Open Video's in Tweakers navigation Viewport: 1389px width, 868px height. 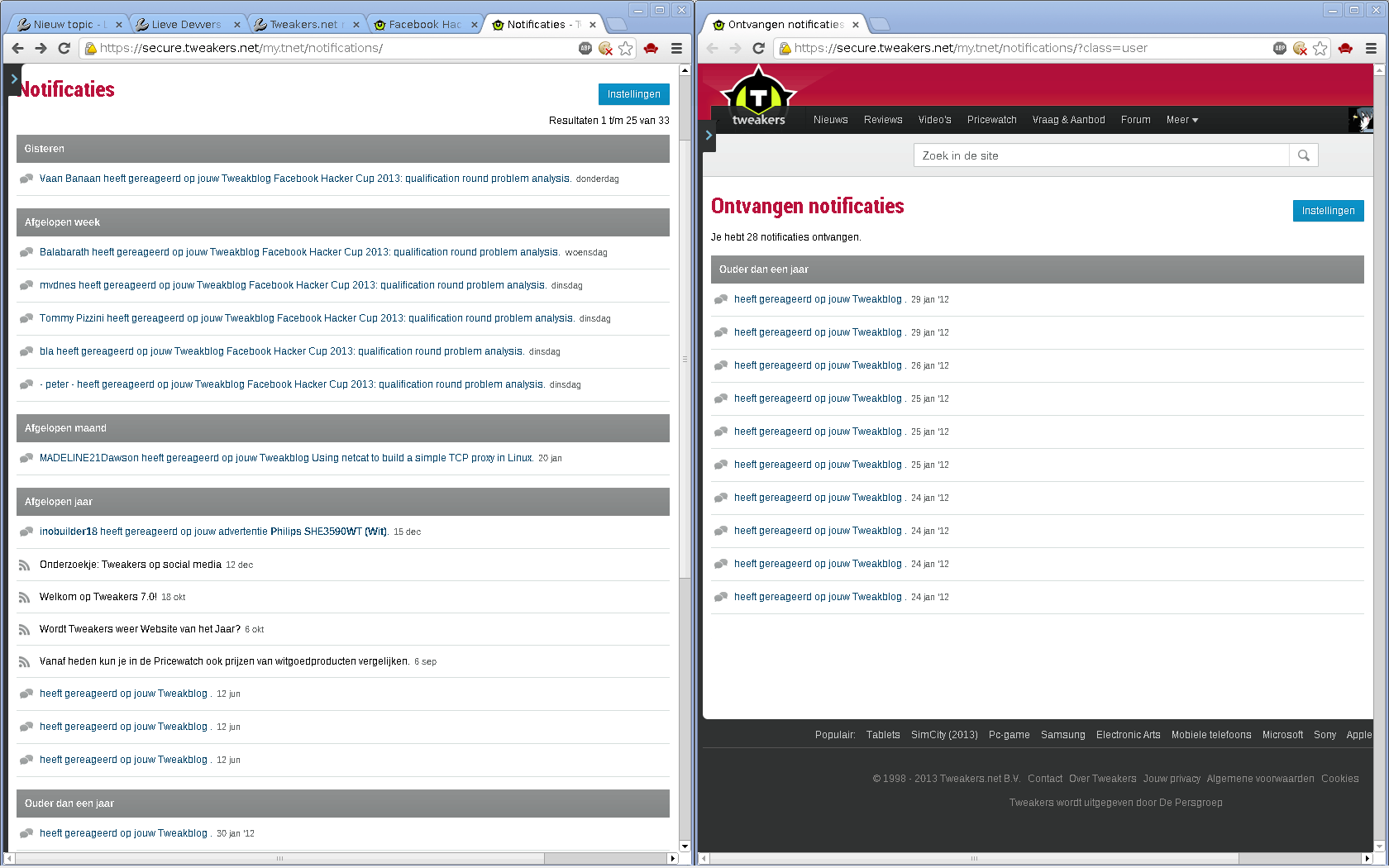[934, 120]
